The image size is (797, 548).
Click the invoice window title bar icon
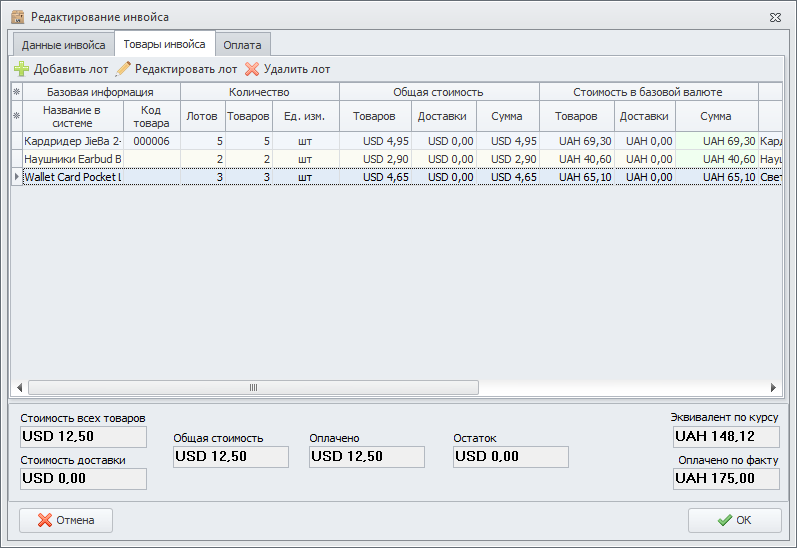click(17, 17)
